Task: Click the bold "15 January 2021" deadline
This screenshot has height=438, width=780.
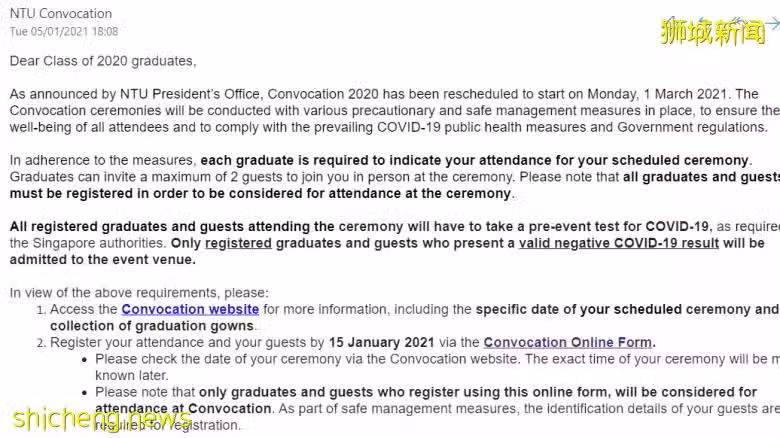Action: [382, 342]
